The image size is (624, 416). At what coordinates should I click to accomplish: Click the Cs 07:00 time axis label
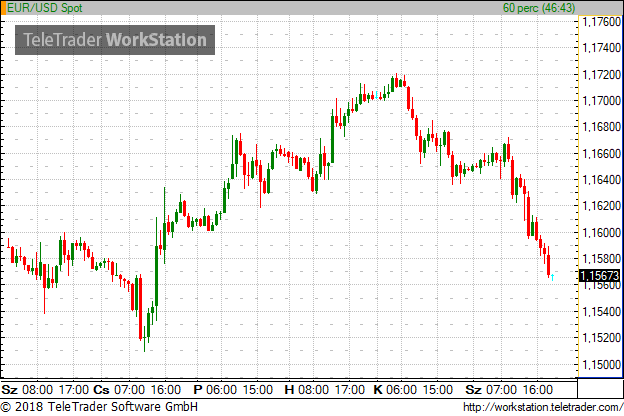119,389
